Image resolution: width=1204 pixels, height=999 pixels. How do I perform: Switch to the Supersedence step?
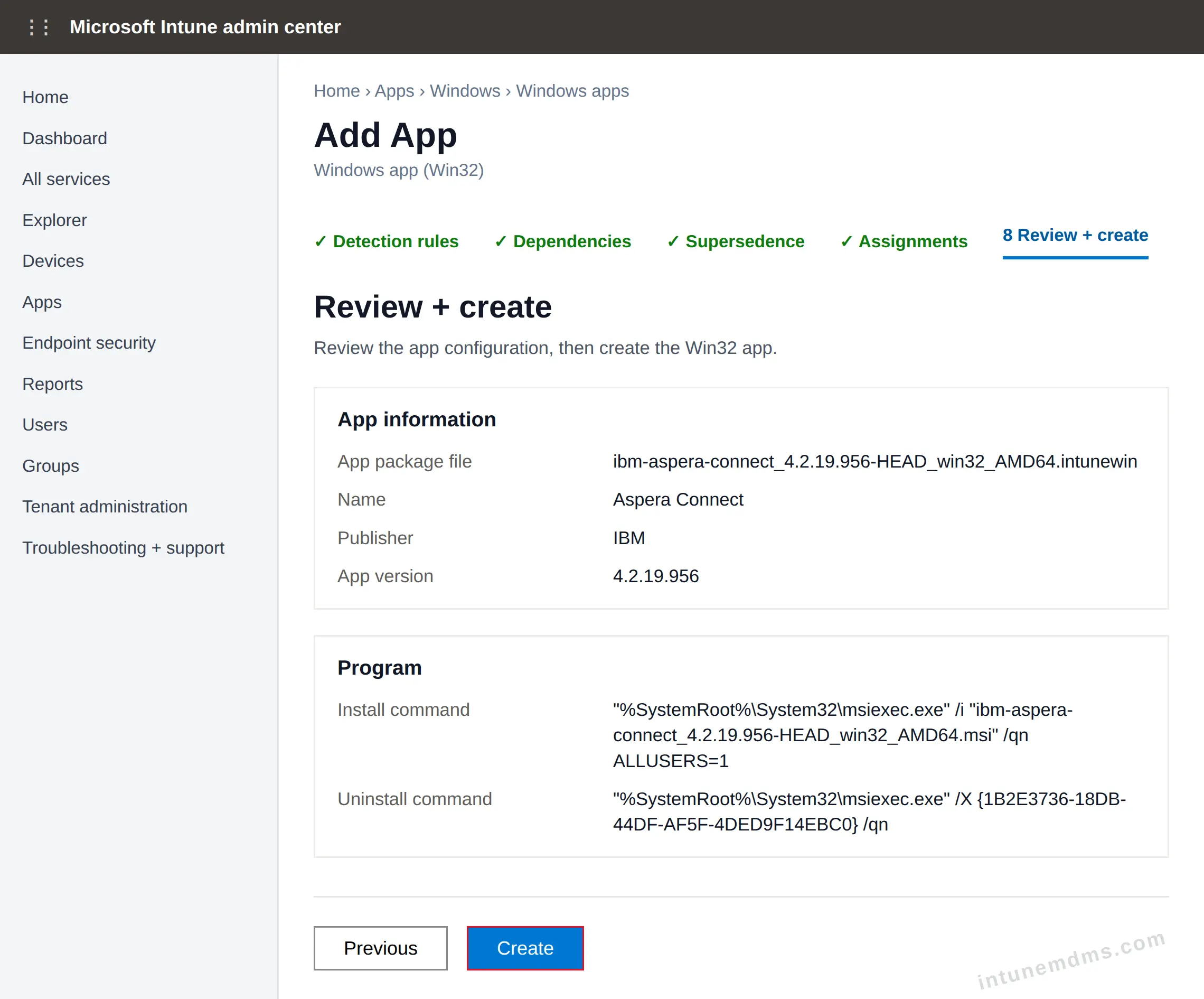pyautogui.click(x=736, y=241)
